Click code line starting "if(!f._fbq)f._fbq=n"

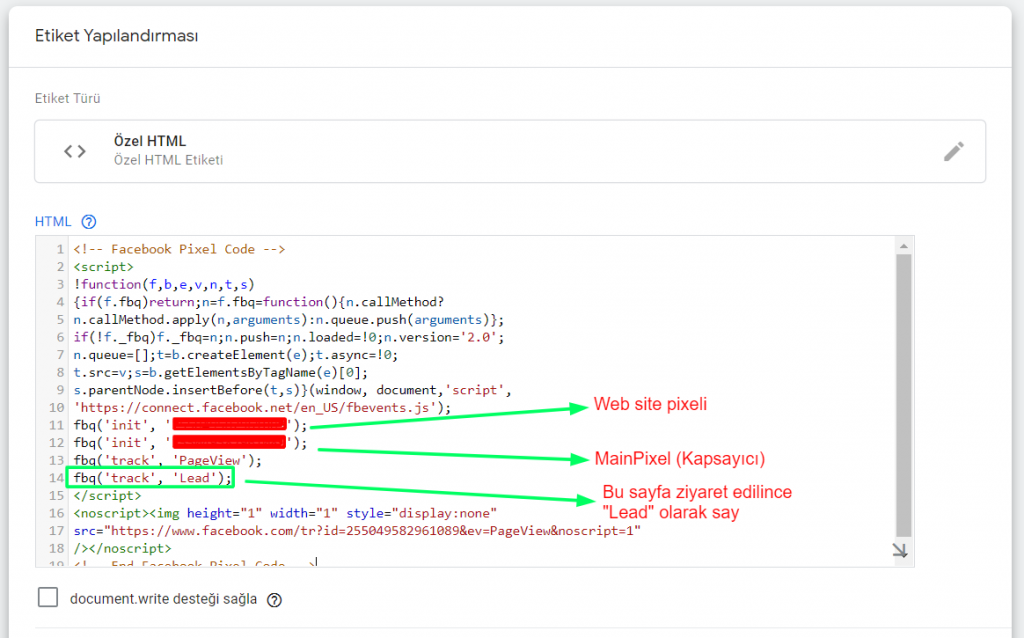(x=289, y=338)
